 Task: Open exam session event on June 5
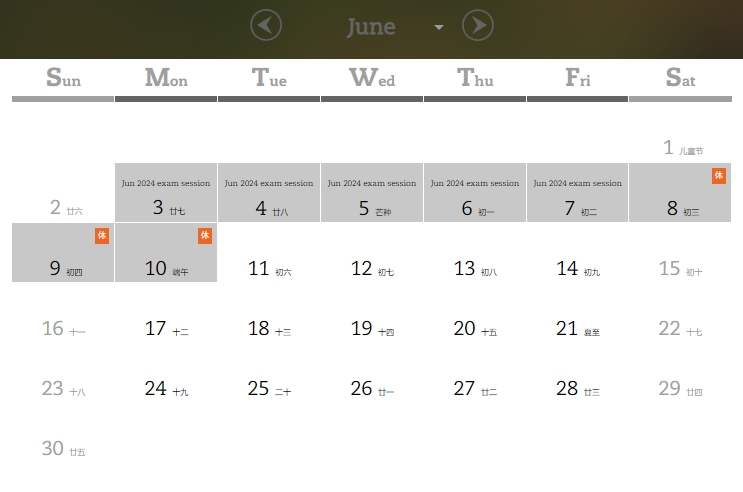(x=372, y=183)
